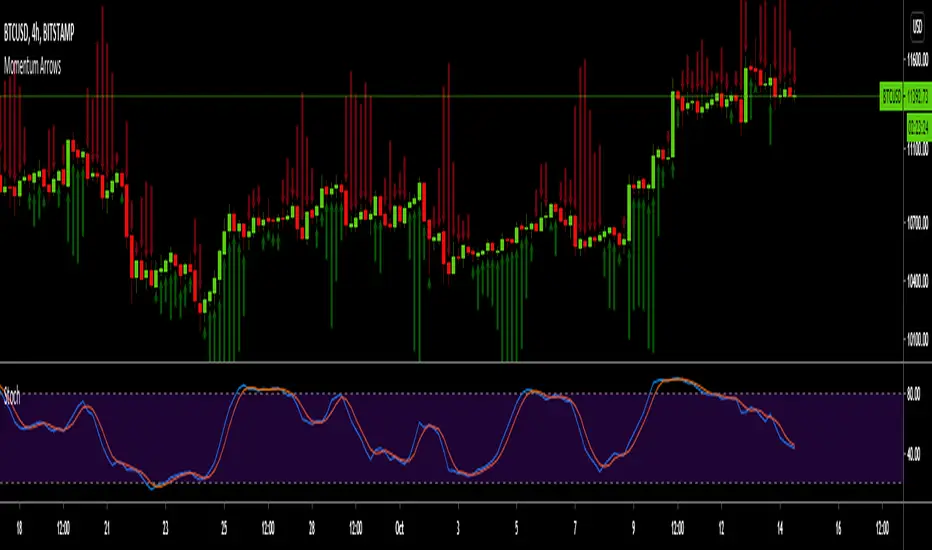
Task: Click the 10700.00 price axis label
Action: pyautogui.click(x=917, y=223)
